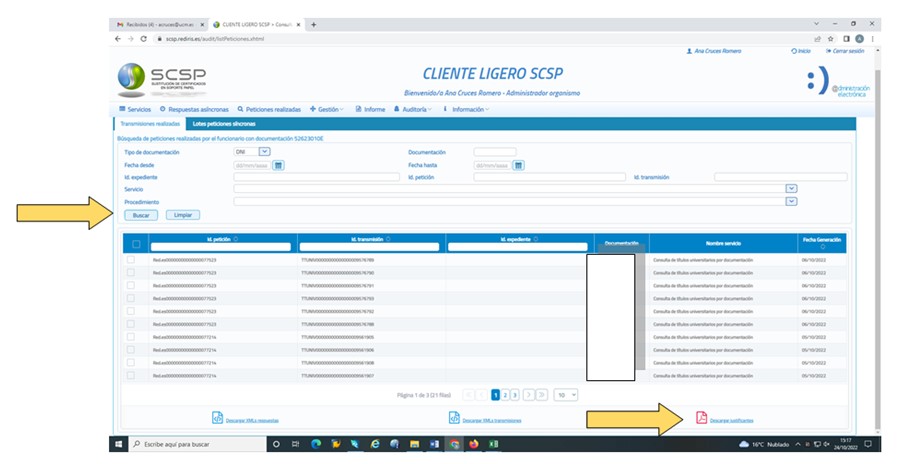912x464 pixels.
Task: Open the Windows notification center icon
Action: tap(868, 444)
